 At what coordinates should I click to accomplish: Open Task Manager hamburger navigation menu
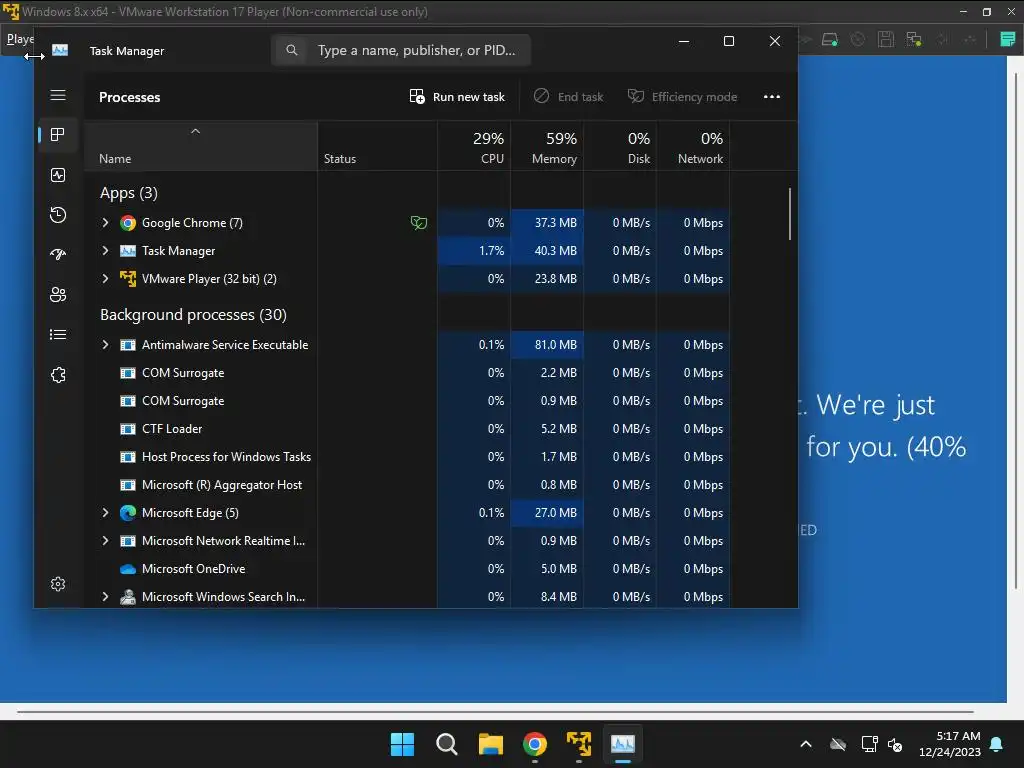coord(58,95)
